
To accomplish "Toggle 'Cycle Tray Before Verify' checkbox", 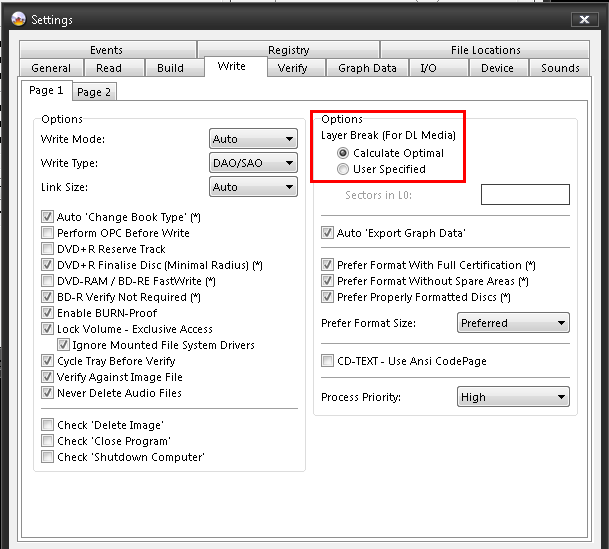I will pos(48,361).
